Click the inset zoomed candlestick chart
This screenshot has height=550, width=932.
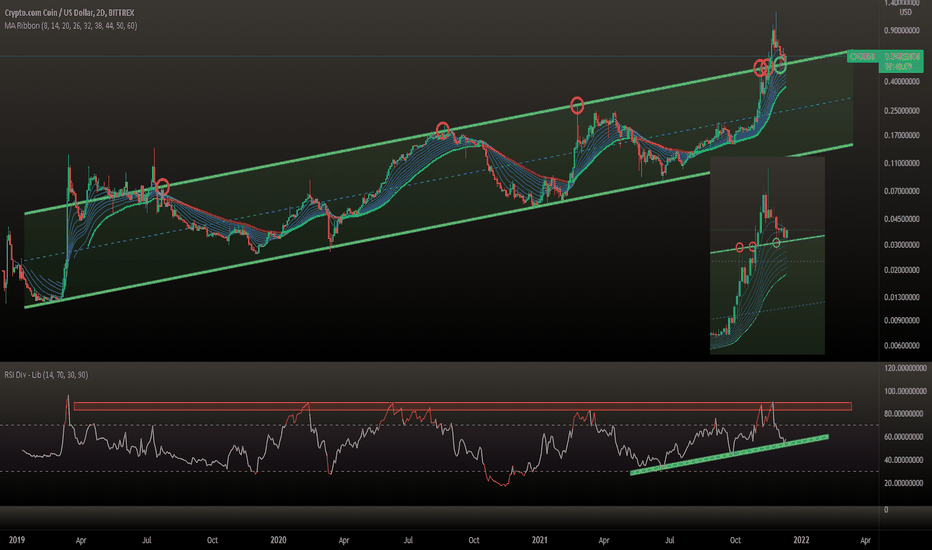[x=767, y=256]
